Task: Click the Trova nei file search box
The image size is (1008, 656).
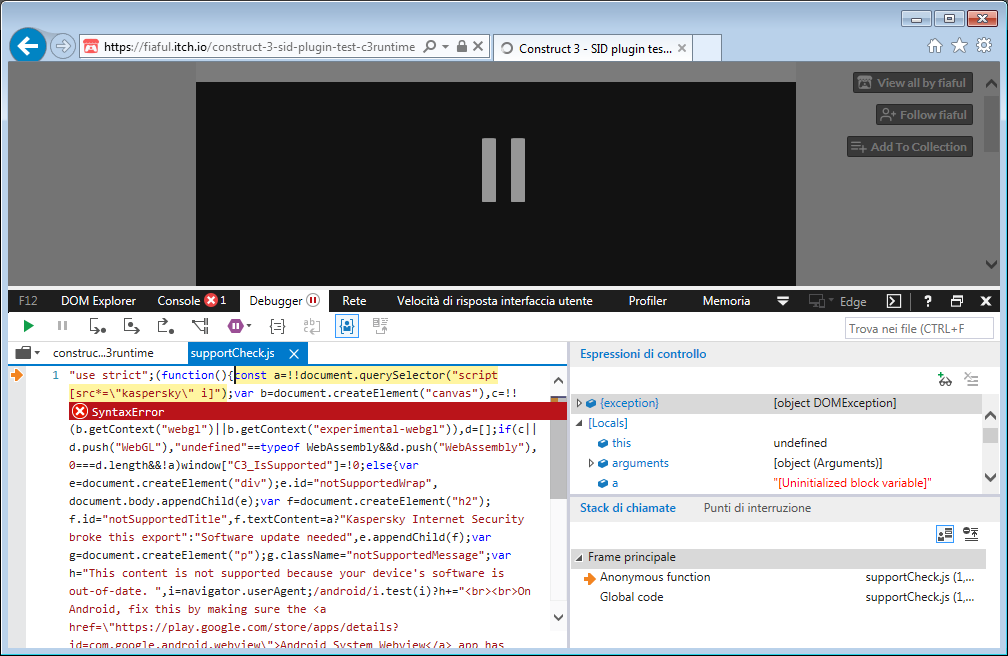Action: (919, 329)
